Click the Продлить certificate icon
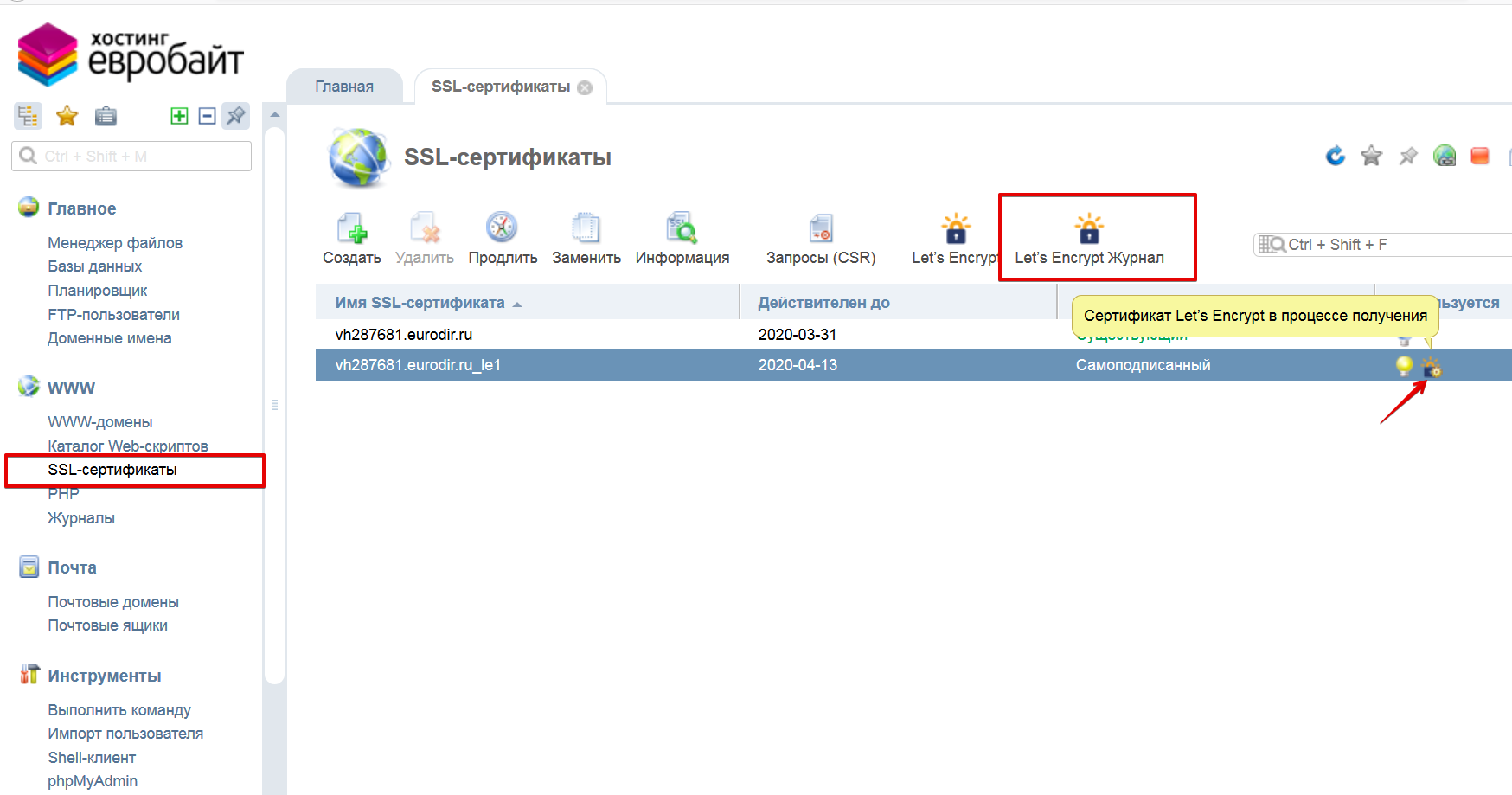Screen dimensions: 1512x795 [x=502, y=229]
